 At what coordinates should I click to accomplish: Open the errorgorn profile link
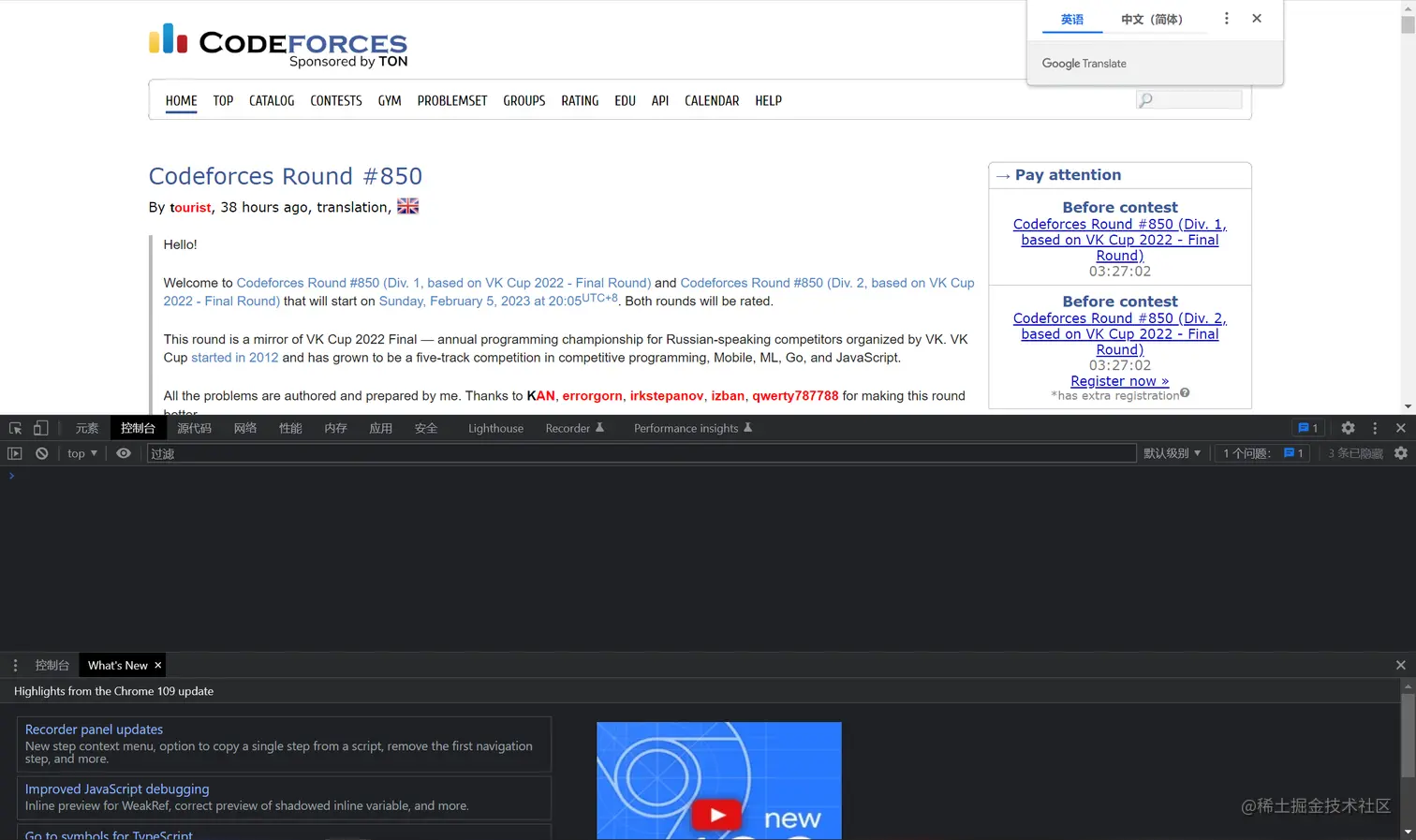592,396
